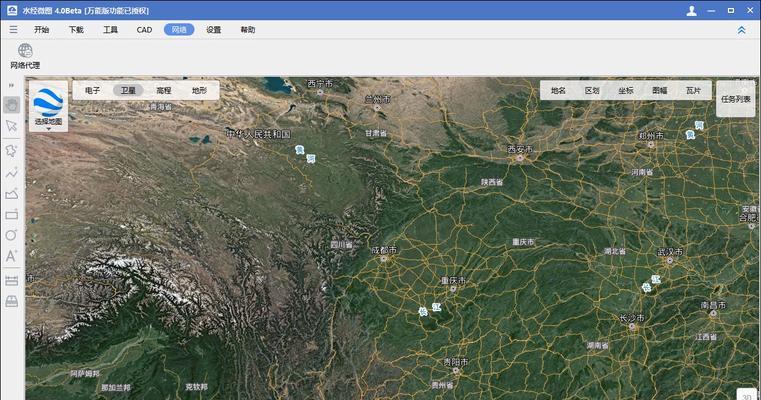
Task: Switch map type to 高程
Action: (164, 90)
